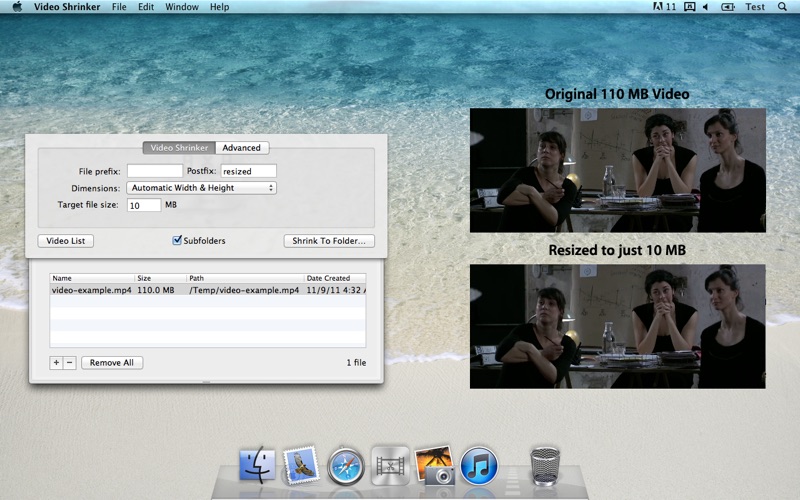
Task: Toggle the Subfolders checkbox
Action: coord(177,240)
